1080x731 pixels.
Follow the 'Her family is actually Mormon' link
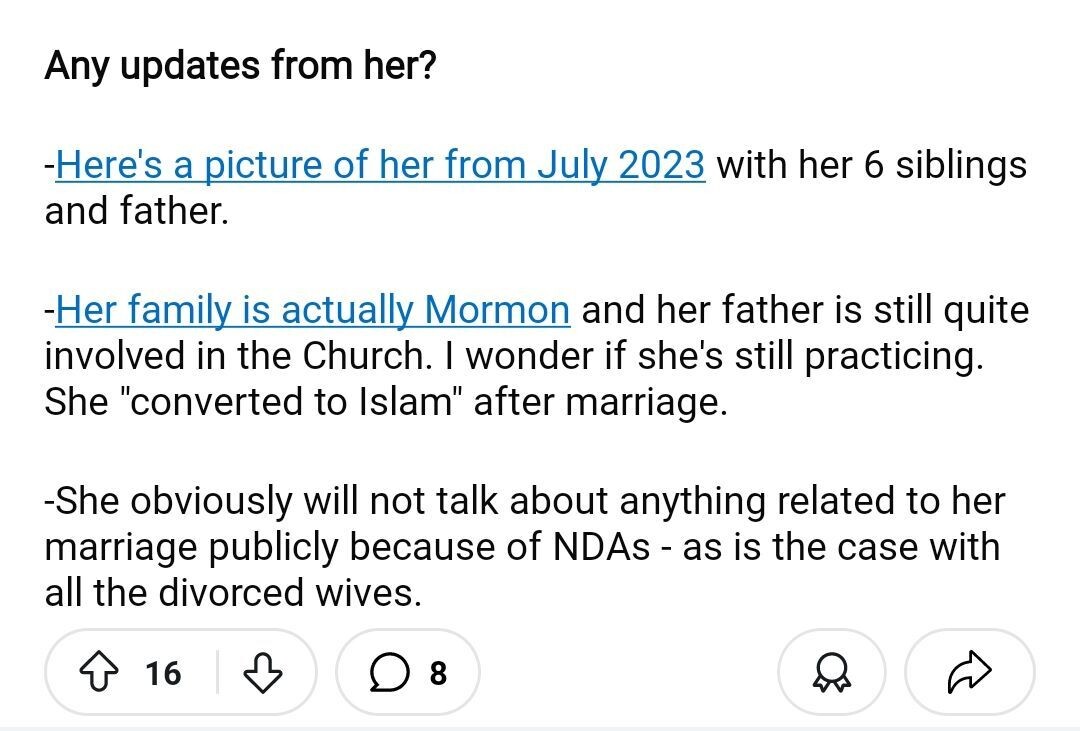point(313,310)
